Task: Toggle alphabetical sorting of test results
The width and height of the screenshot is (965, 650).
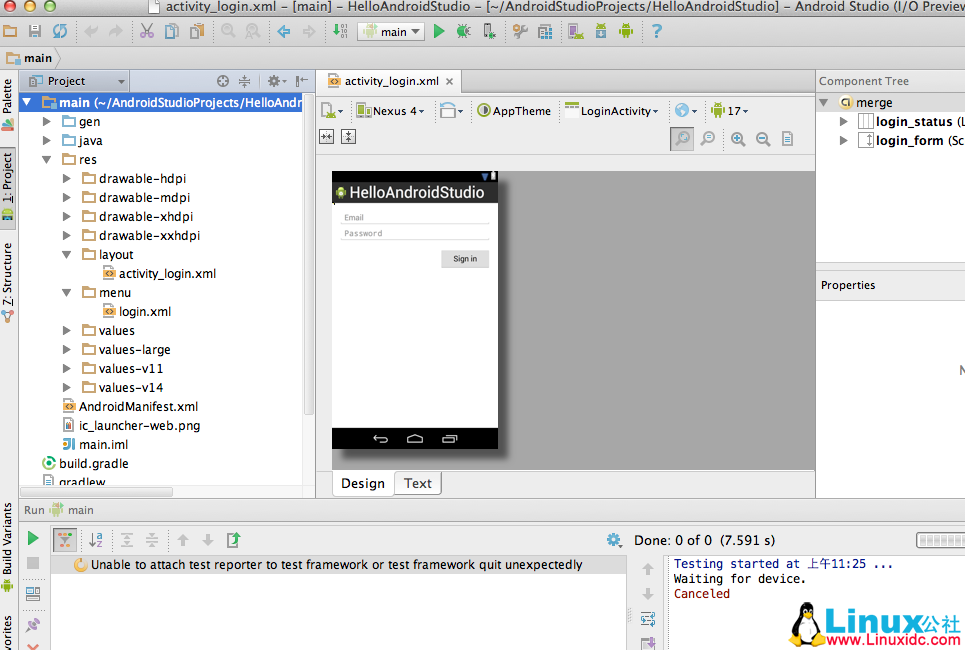Action: [95, 540]
